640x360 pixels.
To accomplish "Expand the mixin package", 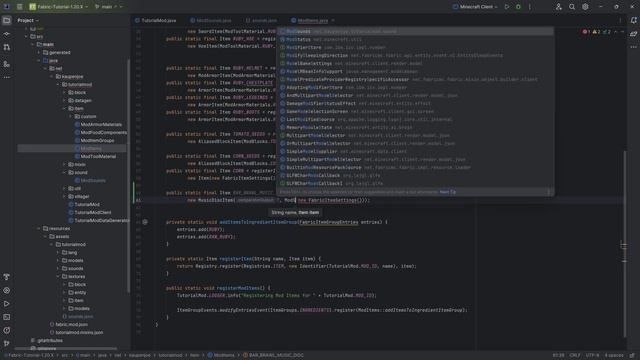I will point(64,164).
